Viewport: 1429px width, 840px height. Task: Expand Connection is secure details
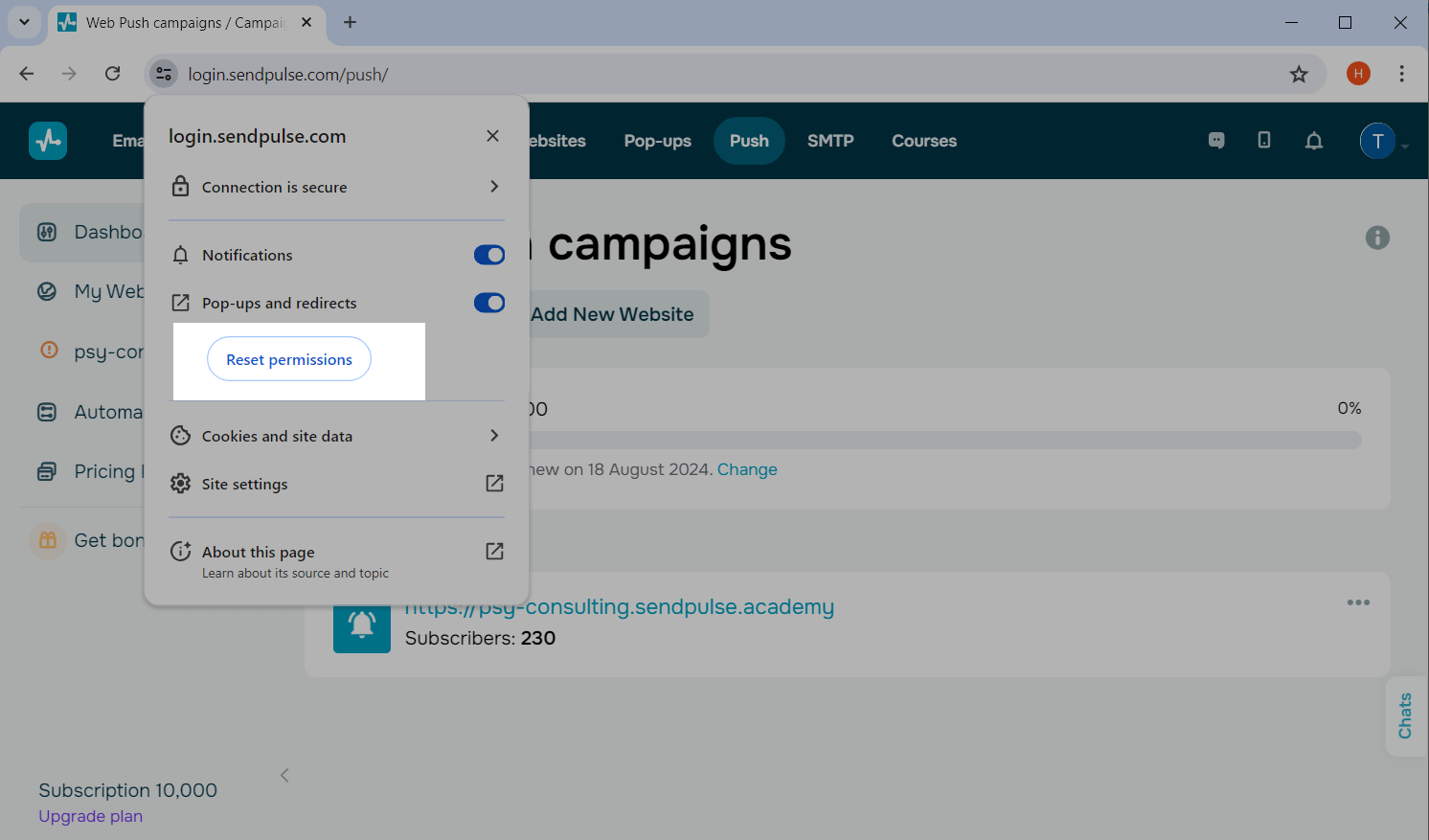coord(336,187)
